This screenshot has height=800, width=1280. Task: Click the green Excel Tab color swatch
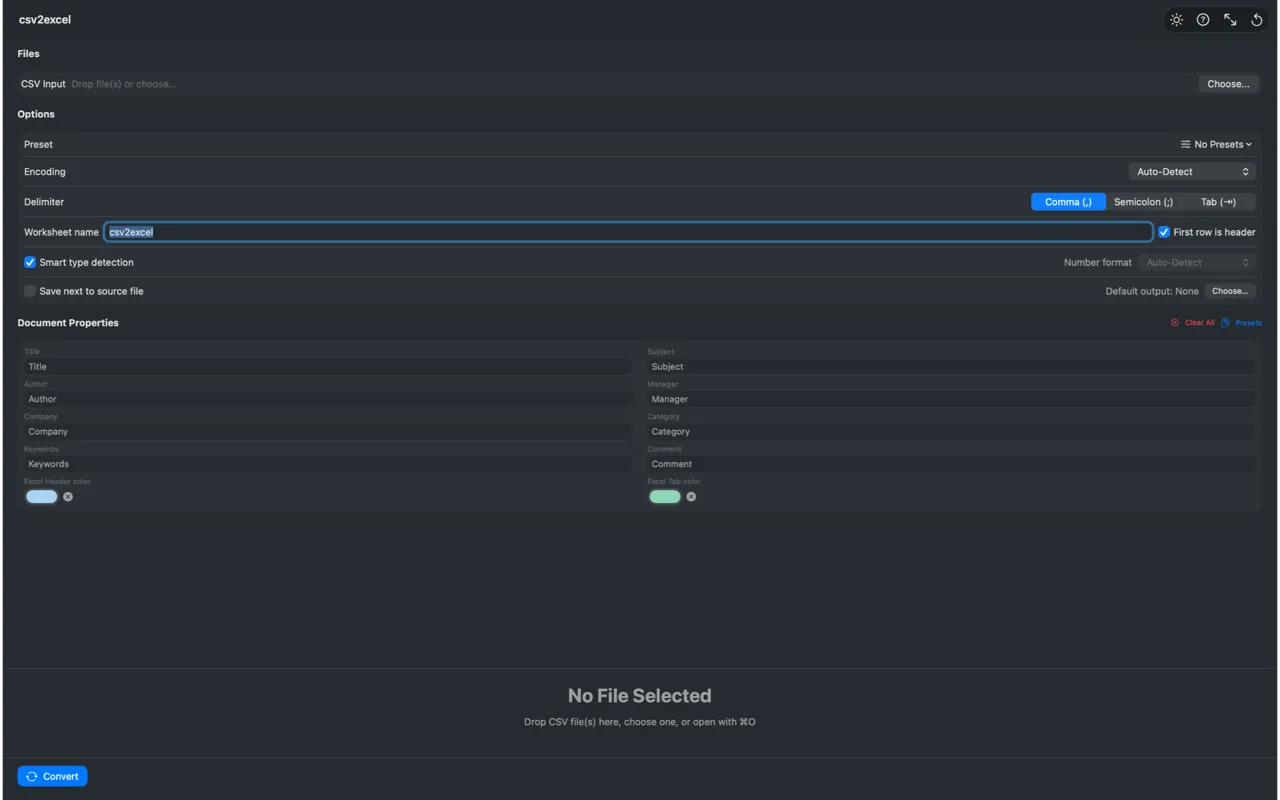[664, 496]
